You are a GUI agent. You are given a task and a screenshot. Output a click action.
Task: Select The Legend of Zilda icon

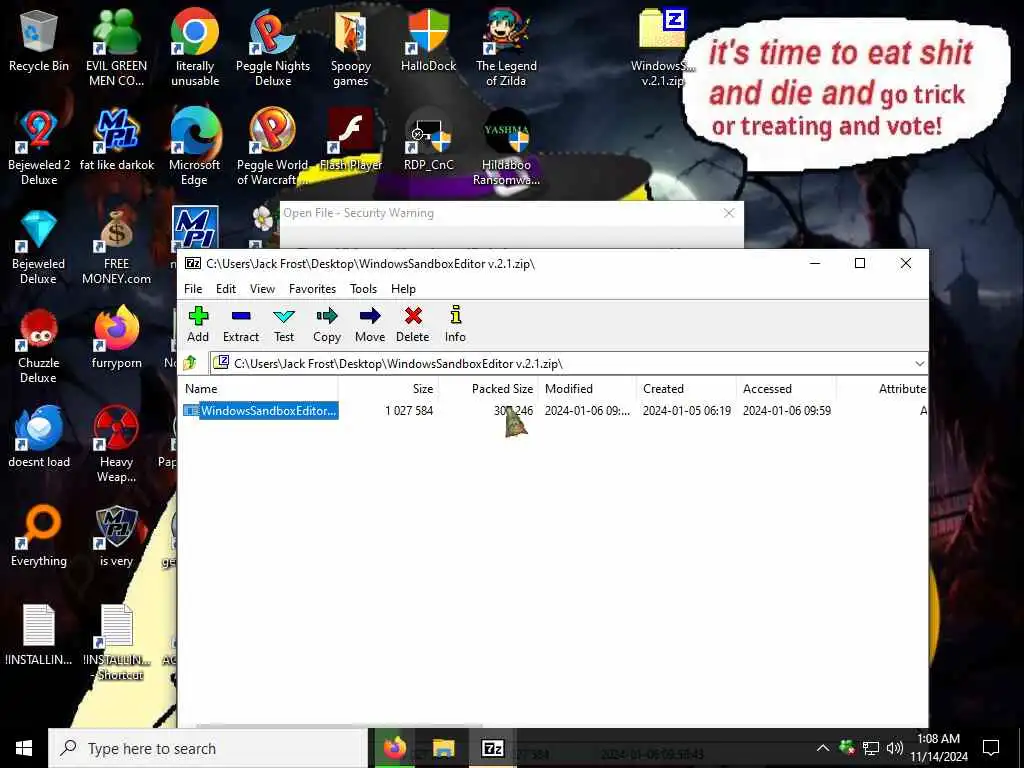coord(506,48)
